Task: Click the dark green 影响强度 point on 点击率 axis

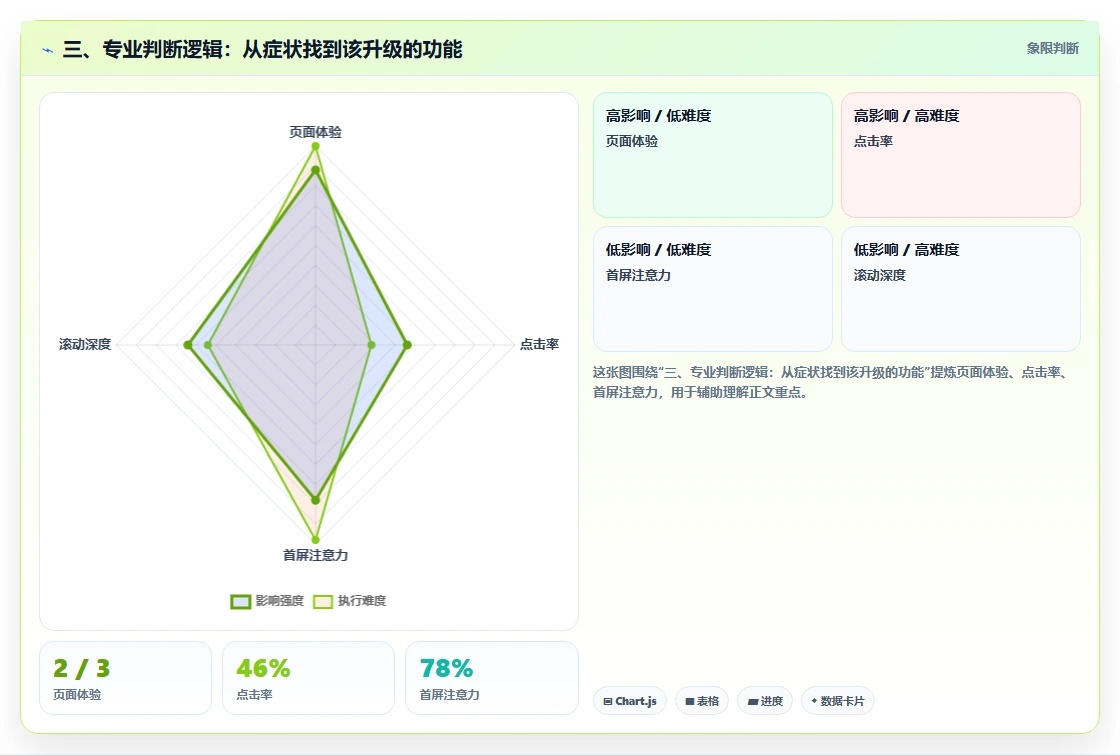Action: [407, 345]
